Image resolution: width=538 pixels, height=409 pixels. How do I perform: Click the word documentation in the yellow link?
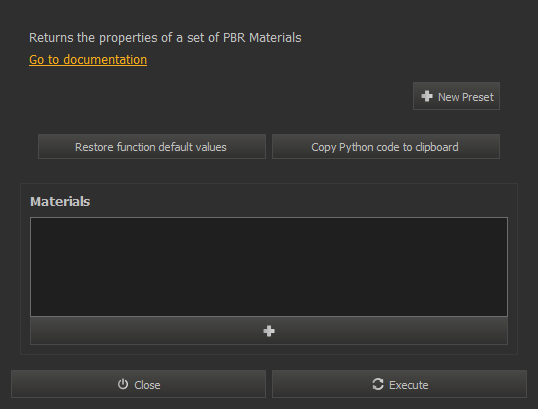[105, 60]
